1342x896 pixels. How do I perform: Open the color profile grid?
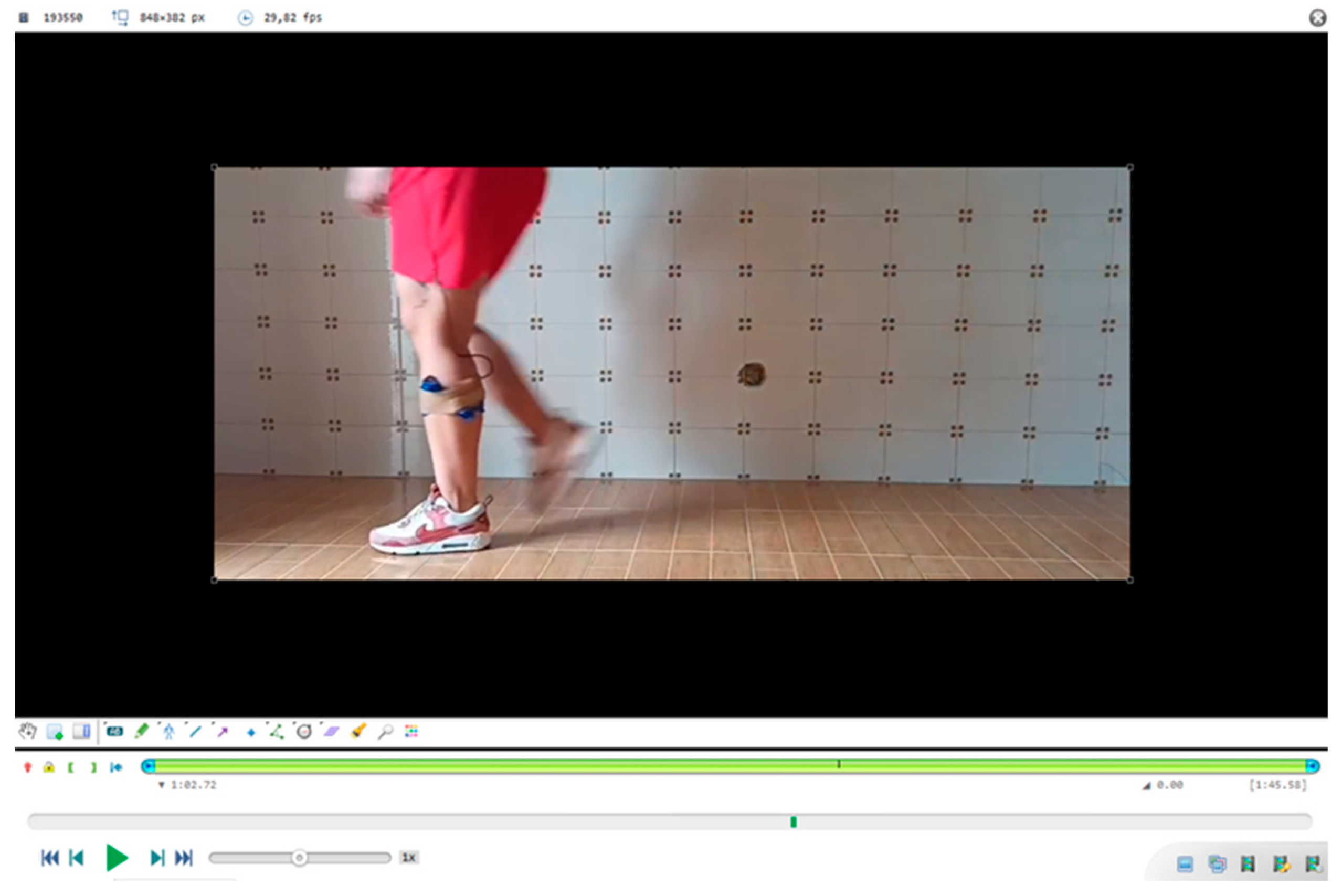411,731
